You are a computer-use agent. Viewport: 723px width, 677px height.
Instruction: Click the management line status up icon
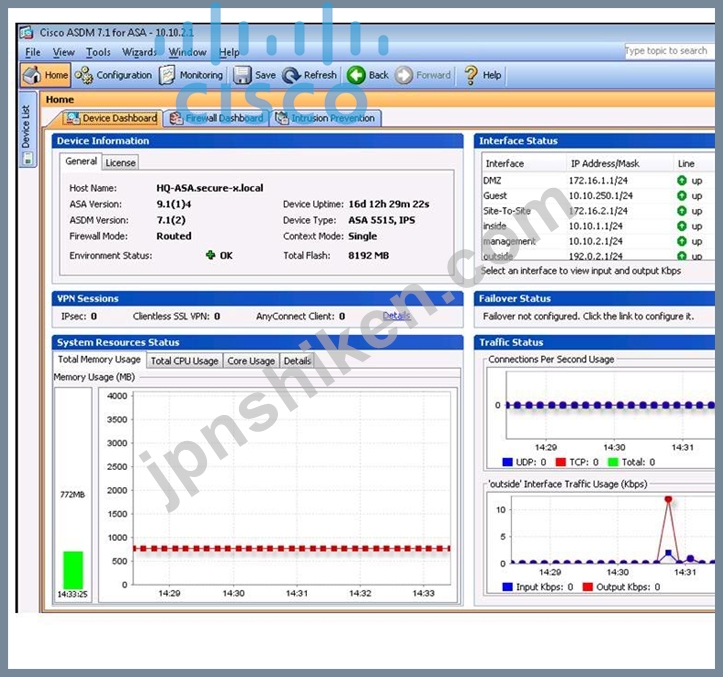(682, 241)
